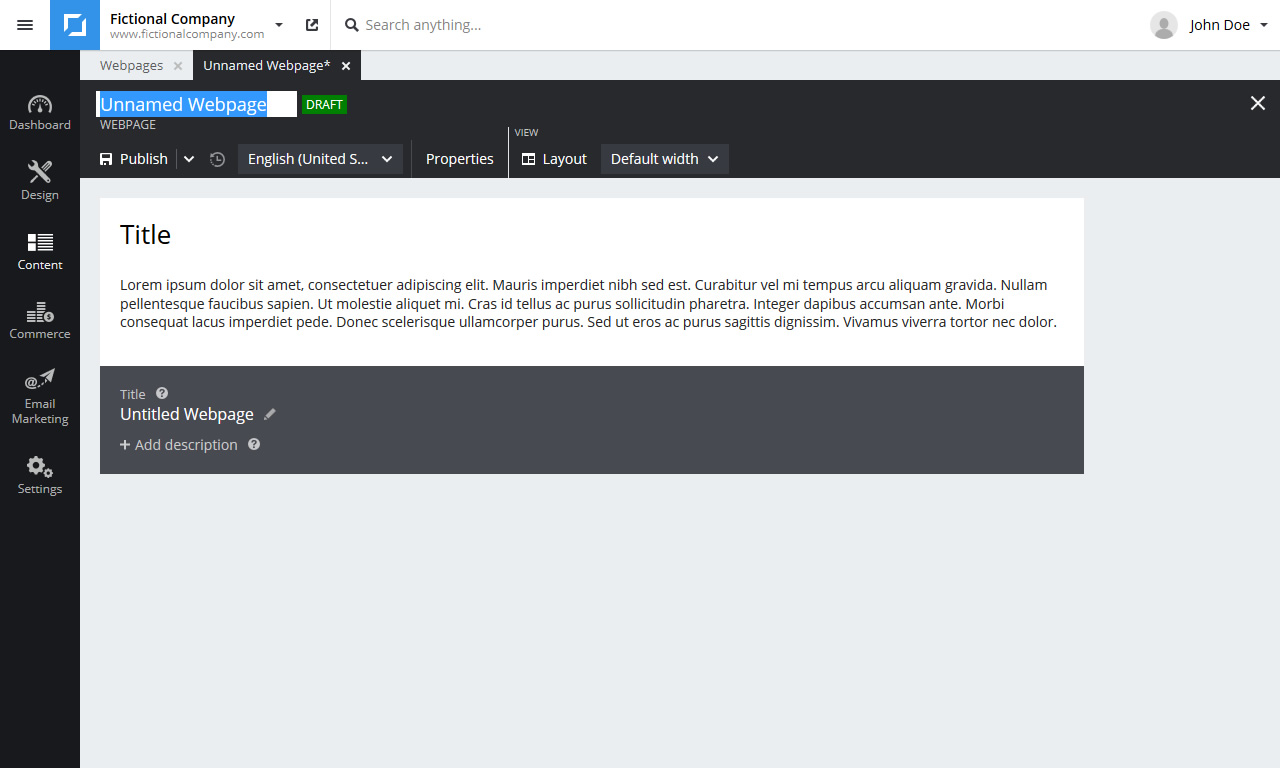Viewport: 1280px width, 768px height.
Task: Click the Fictional Company logo icon
Action: [x=75, y=25]
